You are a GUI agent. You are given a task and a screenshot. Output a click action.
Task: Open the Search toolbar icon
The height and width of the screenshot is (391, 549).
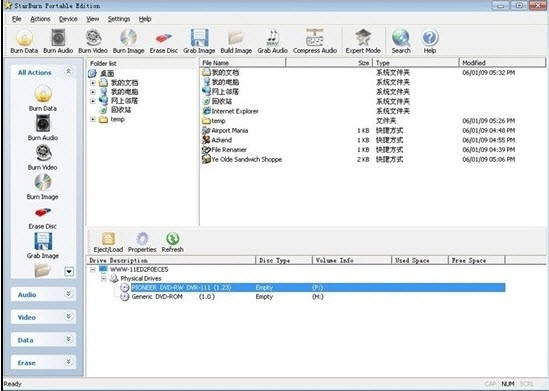401,41
